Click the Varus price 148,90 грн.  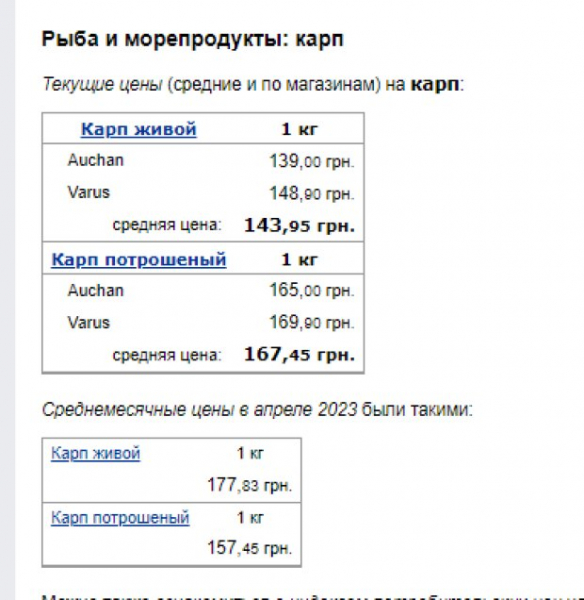pos(312,193)
